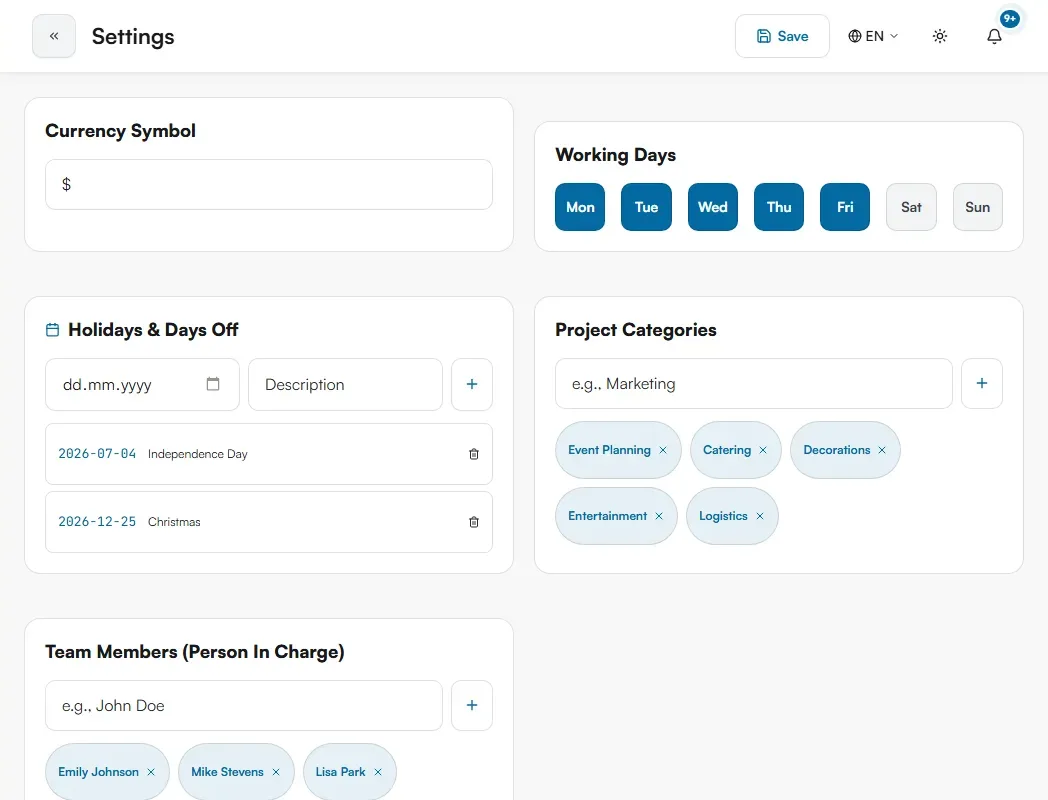Select the 2026-07-04 date text

[x=97, y=454]
